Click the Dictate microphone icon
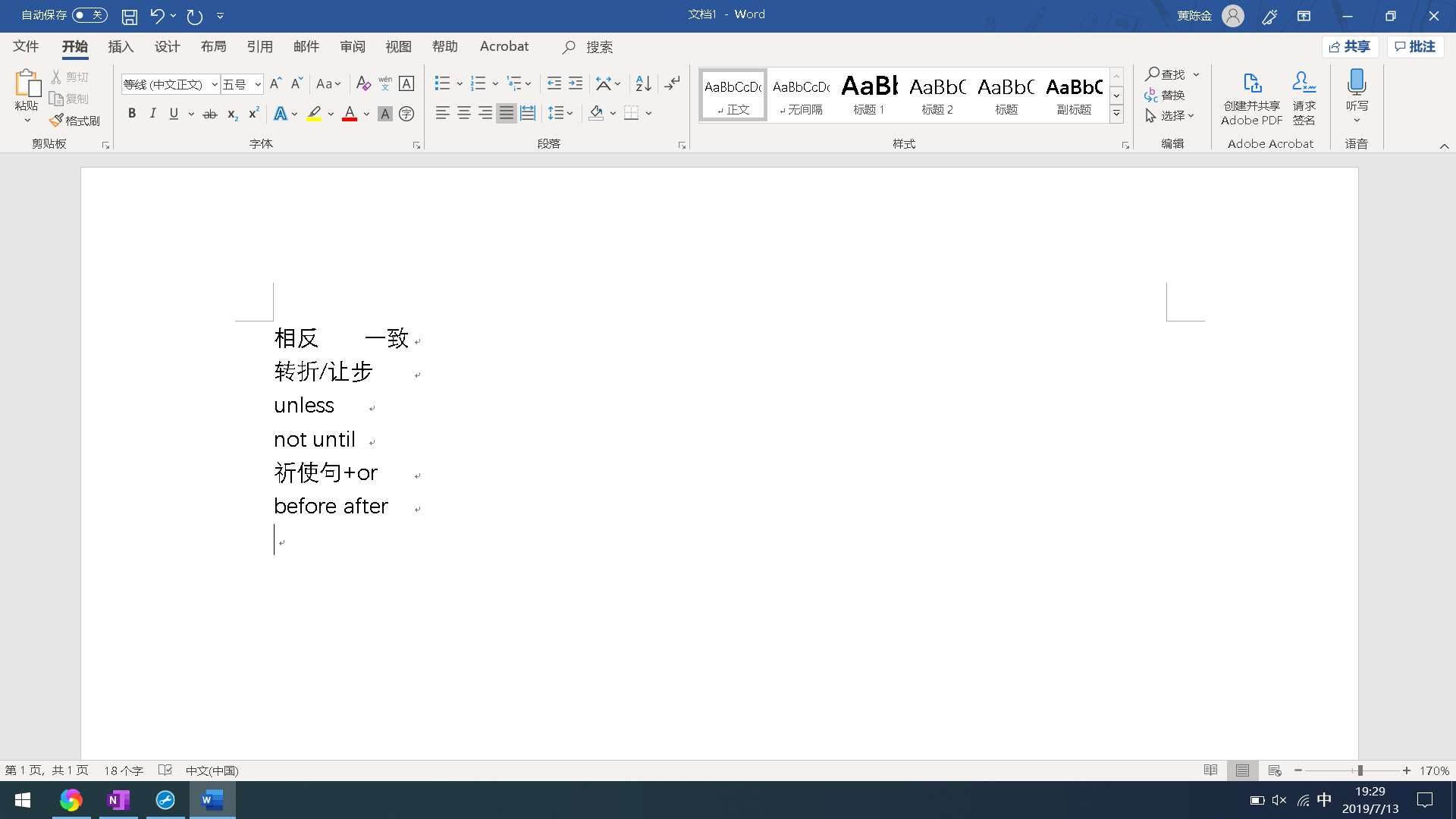This screenshot has width=1456, height=819. pos(1357,83)
